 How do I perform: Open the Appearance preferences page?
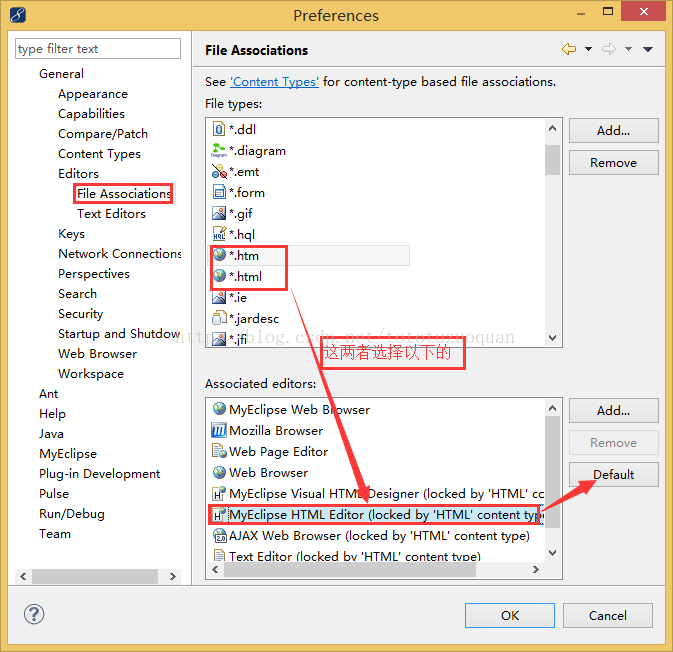pos(93,94)
